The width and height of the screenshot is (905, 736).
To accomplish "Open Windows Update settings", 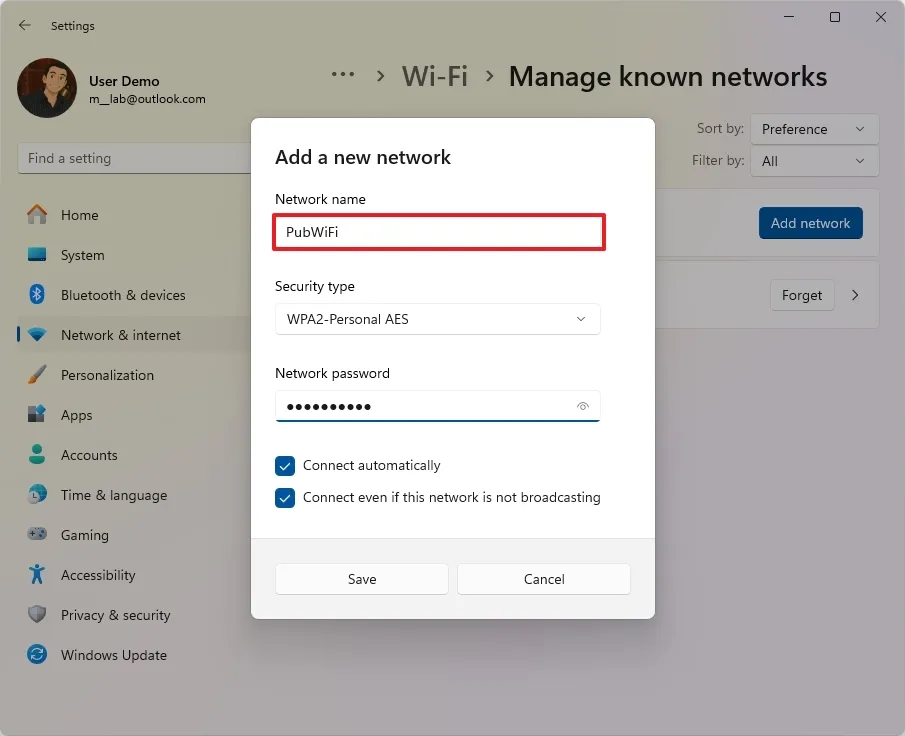I will [x=114, y=655].
